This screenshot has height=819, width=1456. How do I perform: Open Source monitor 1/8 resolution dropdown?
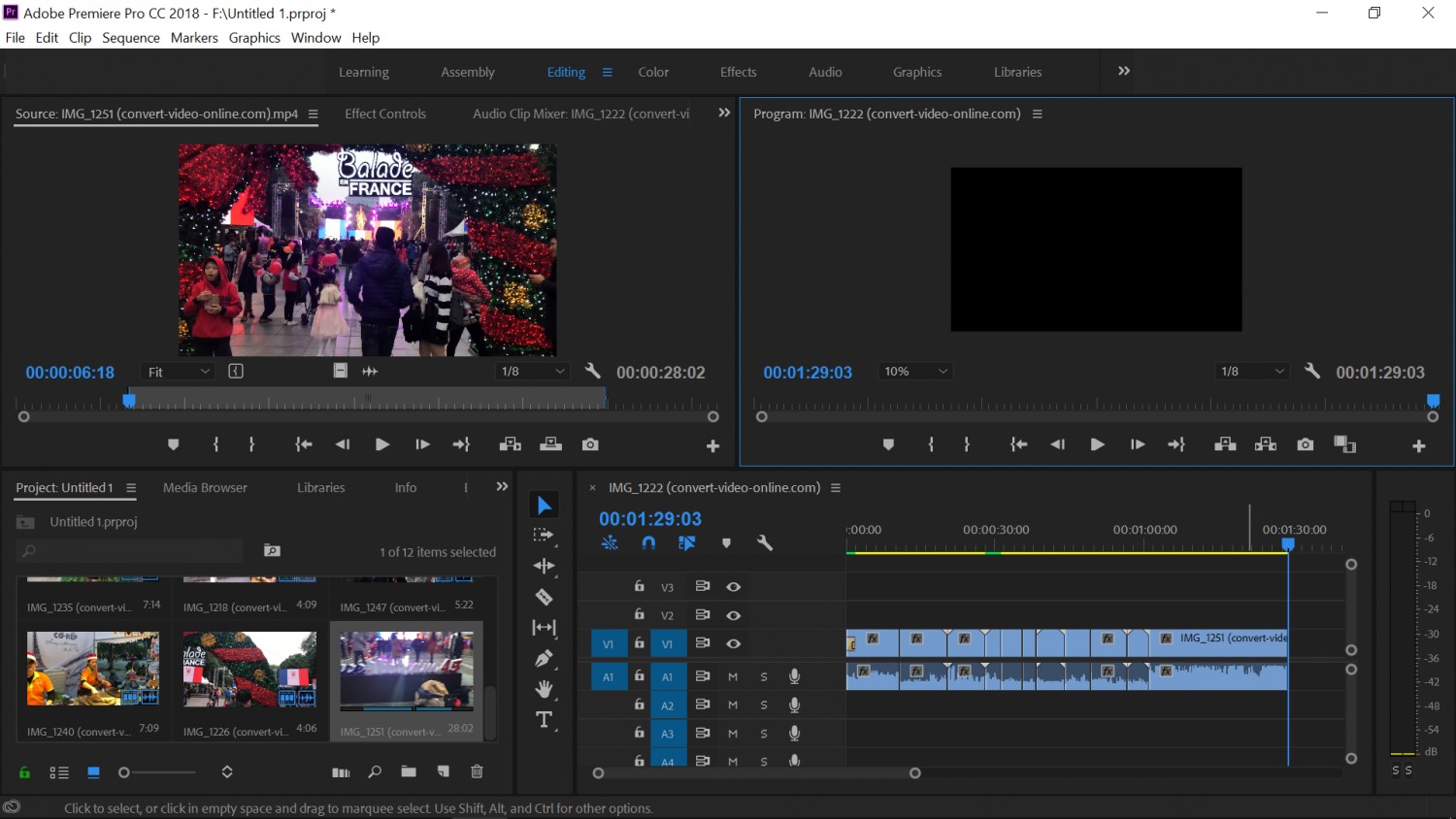[x=533, y=372]
